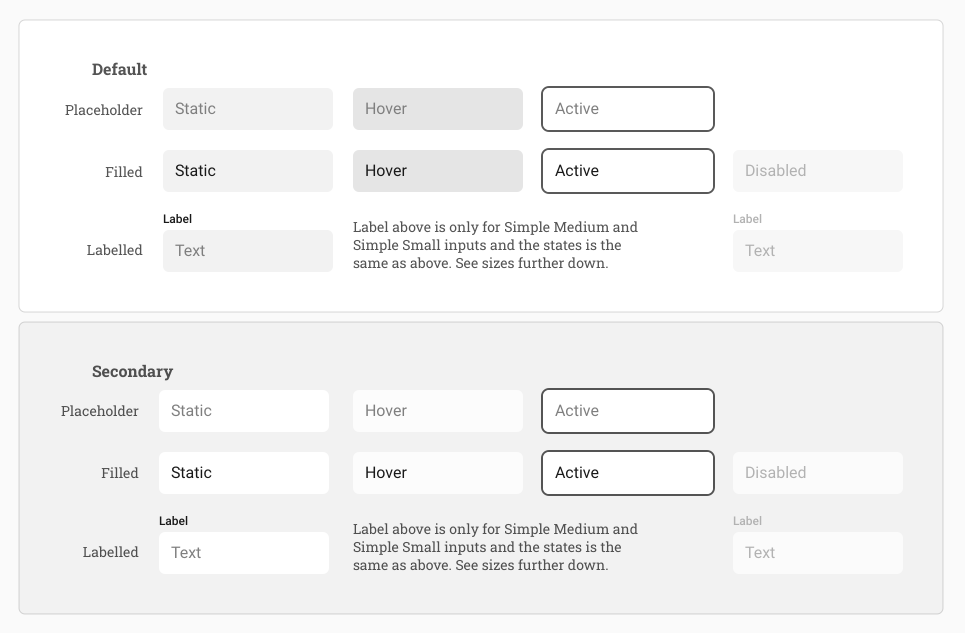Click the Default section heading
Image resolution: width=965 pixels, height=633 pixels.
(x=119, y=69)
